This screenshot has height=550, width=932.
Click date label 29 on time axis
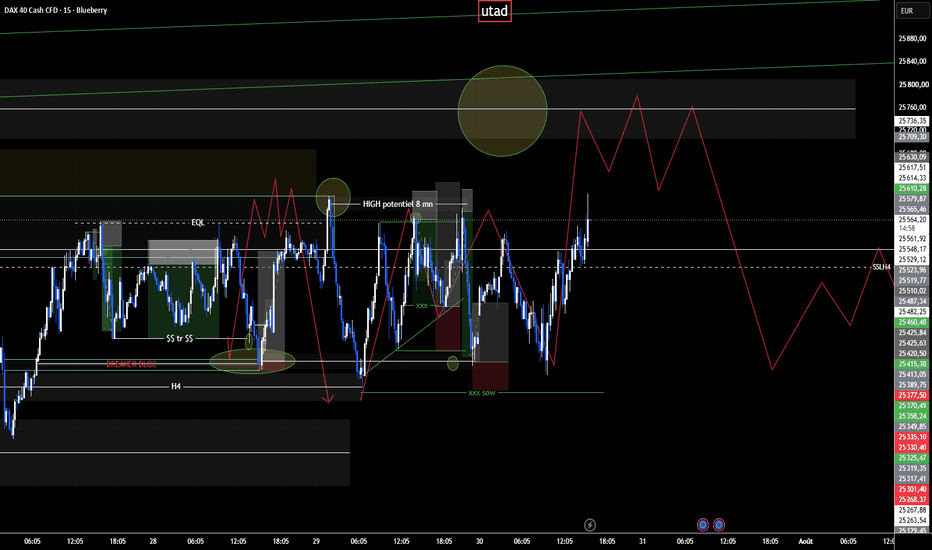pos(316,541)
